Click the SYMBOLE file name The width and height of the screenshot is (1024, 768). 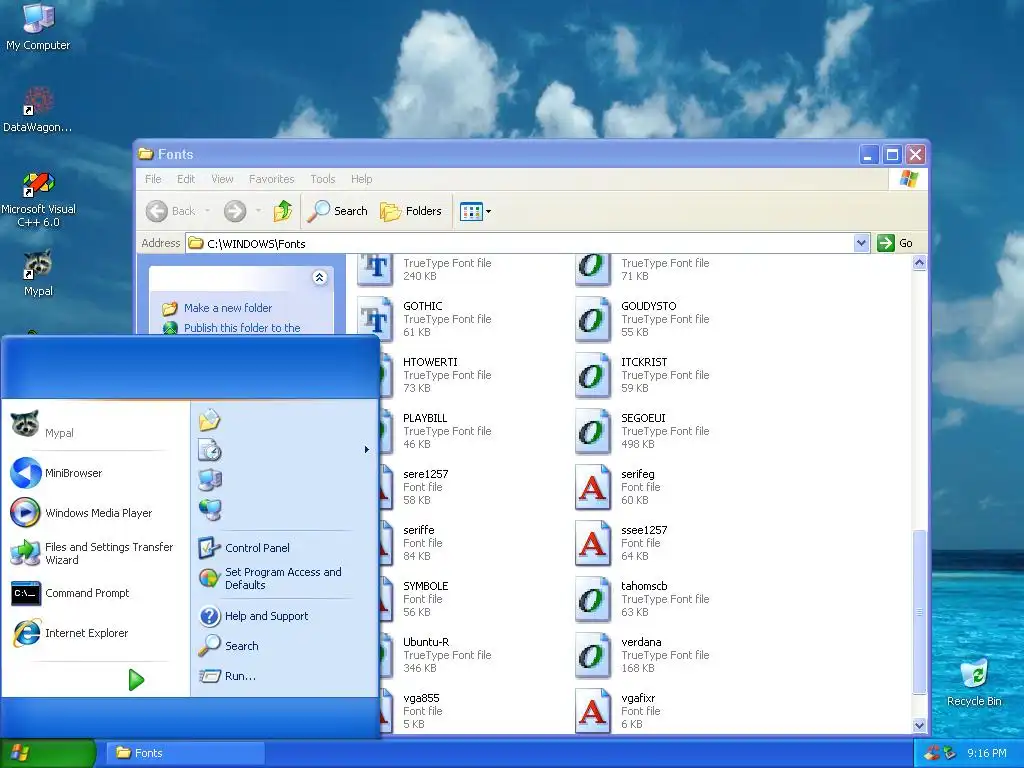tap(425, 586)
